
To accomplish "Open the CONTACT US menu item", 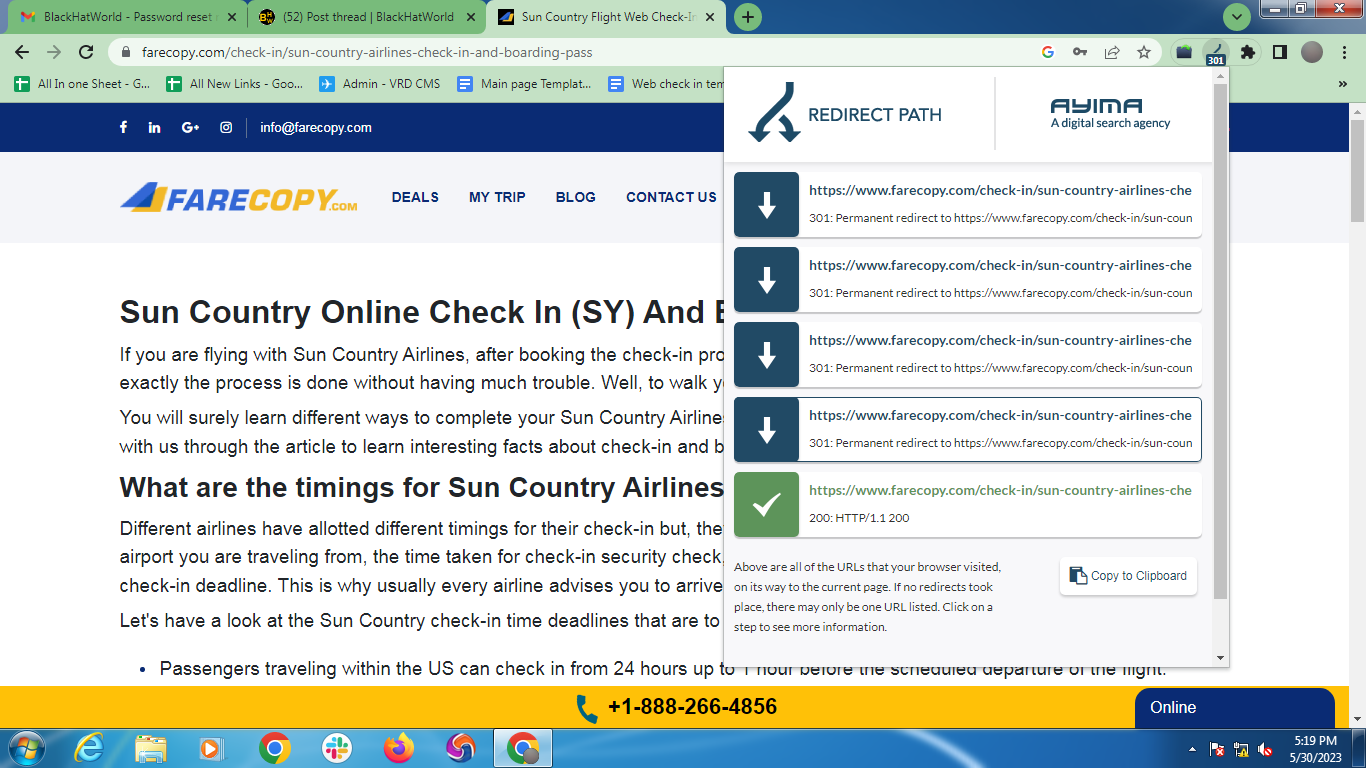I will point(671,197).
